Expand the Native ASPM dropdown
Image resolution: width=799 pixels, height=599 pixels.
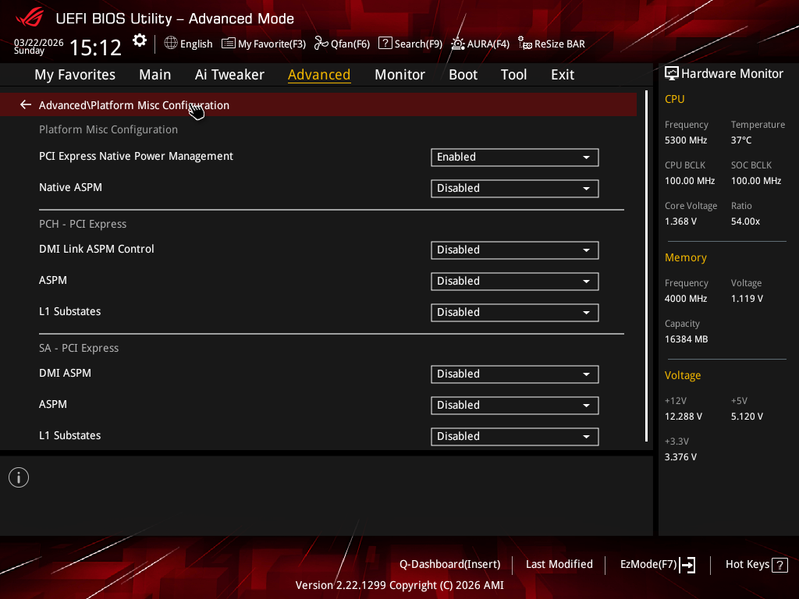point(515,188)
